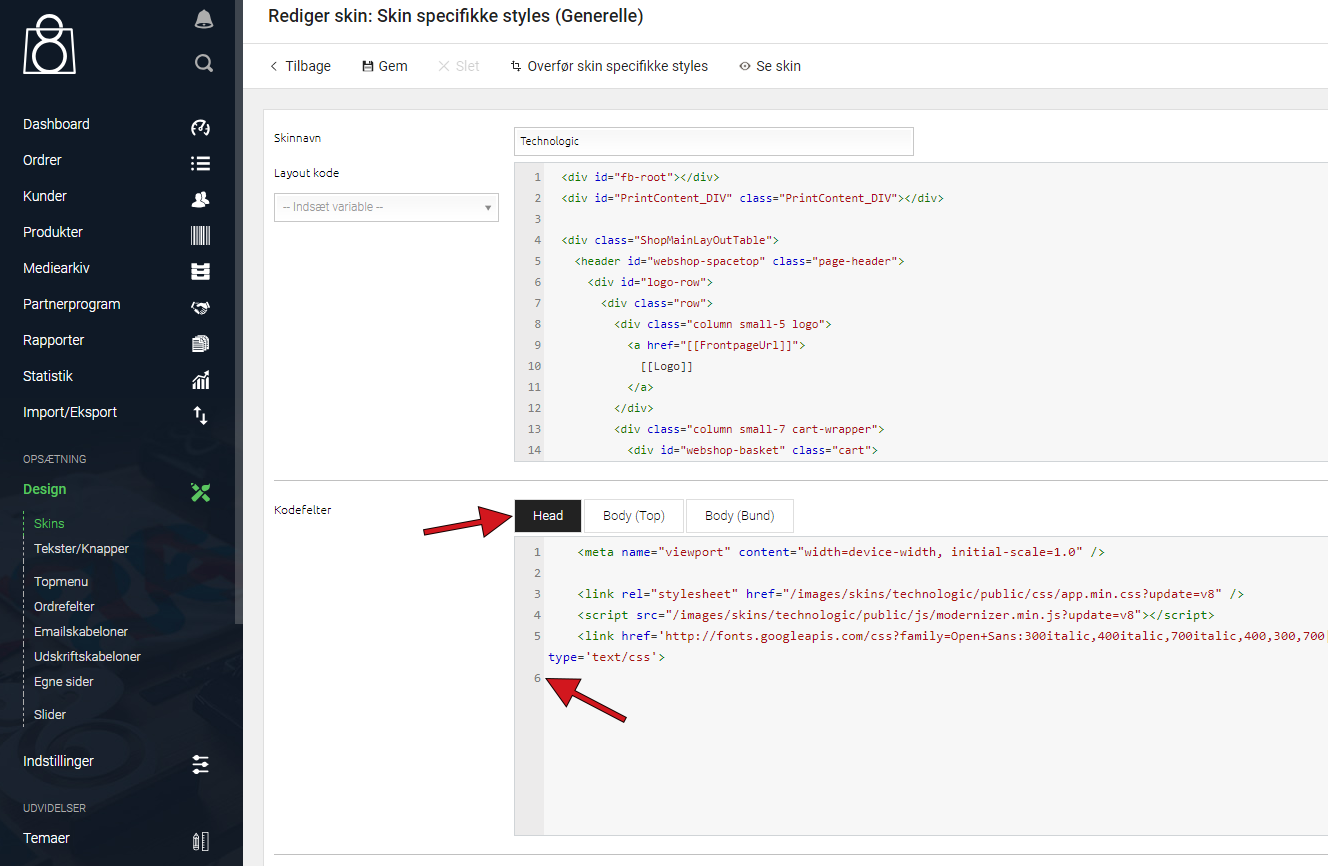Click the notification bell icon
Screen dimensions: 1328x866
(x=203, y=19)
